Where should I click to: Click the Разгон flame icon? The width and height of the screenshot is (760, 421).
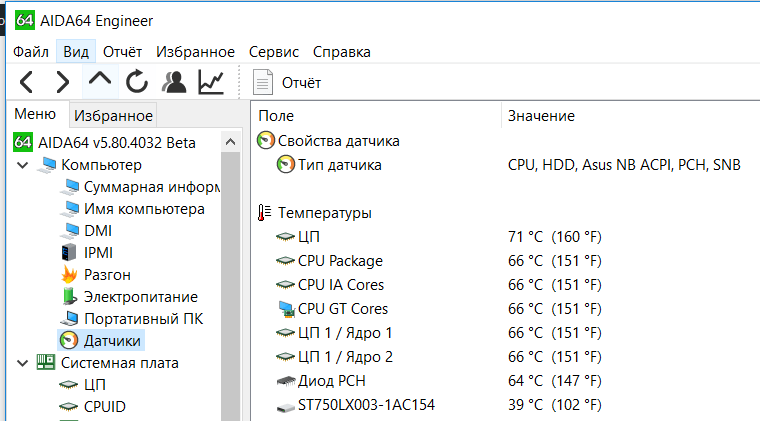tap(69, 275)
